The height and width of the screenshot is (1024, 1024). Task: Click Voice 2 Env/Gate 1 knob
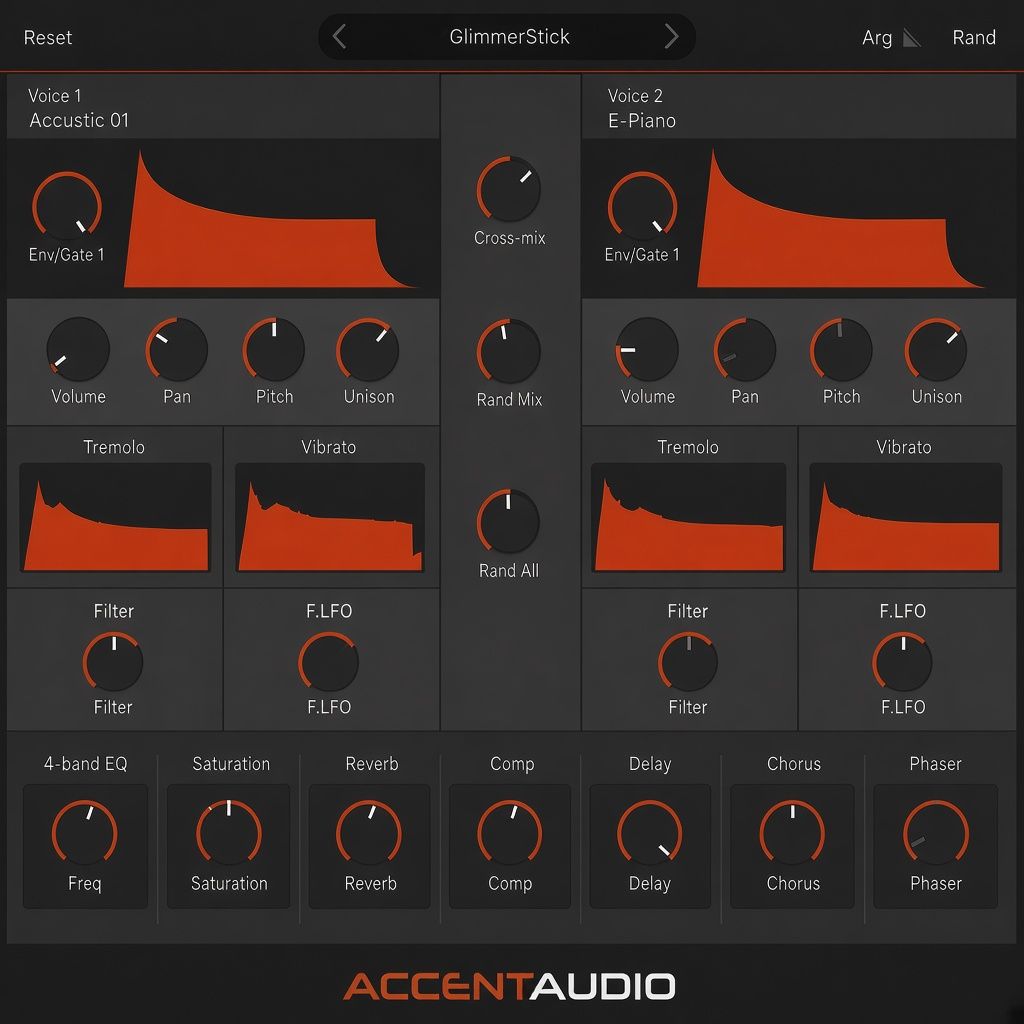[x=642, y=206]
